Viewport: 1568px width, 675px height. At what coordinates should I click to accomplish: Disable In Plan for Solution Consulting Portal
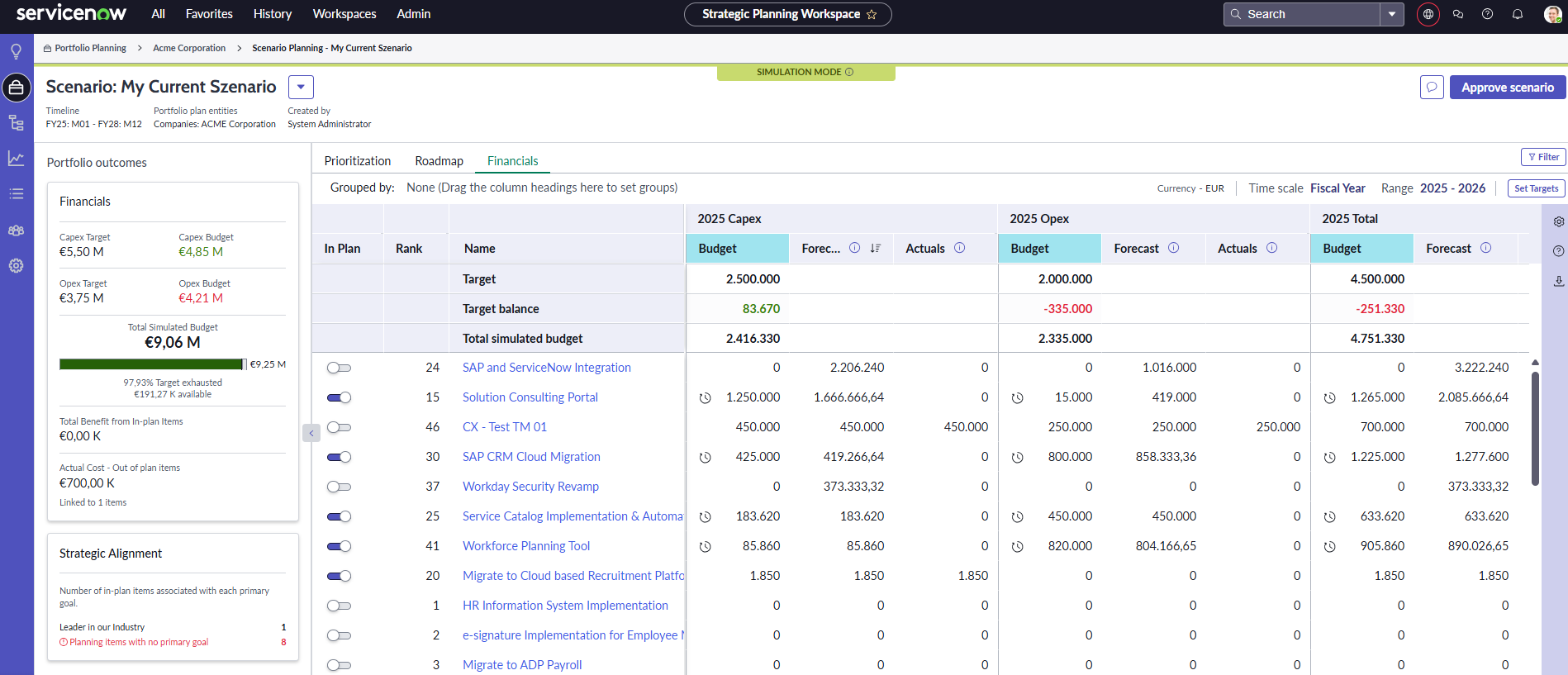[x=339, y=397]
